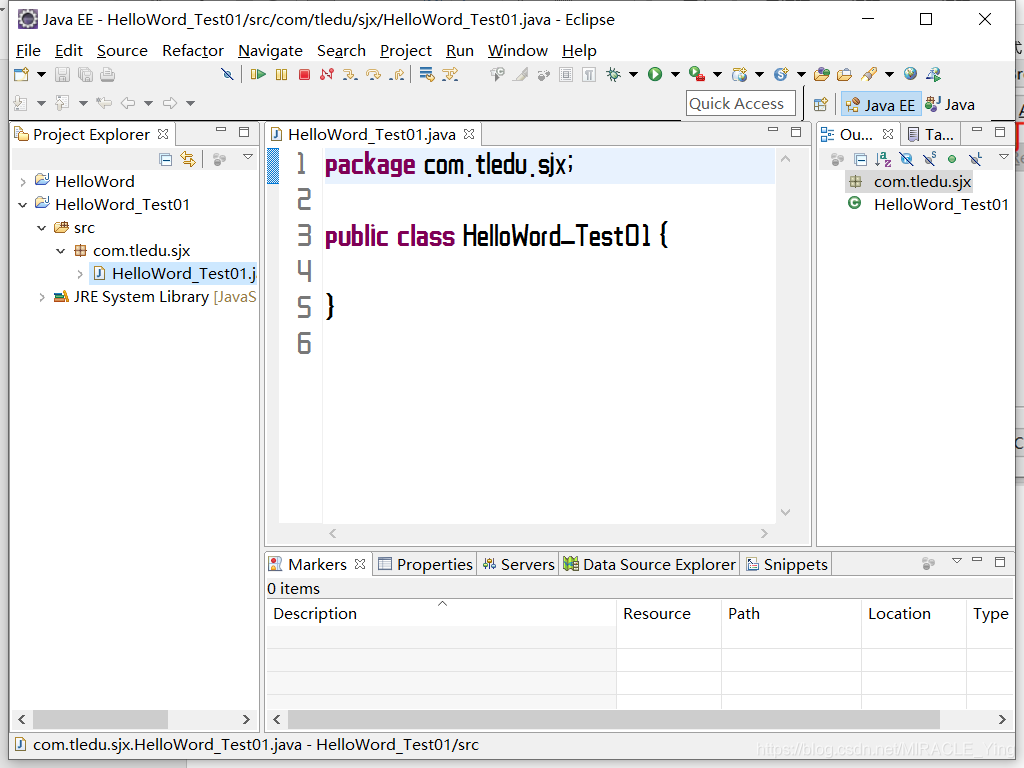The height and width of the screenshot is (768, 1024).
Task: Click the Suspend debug icon
Action: click(x=281, y=74)
